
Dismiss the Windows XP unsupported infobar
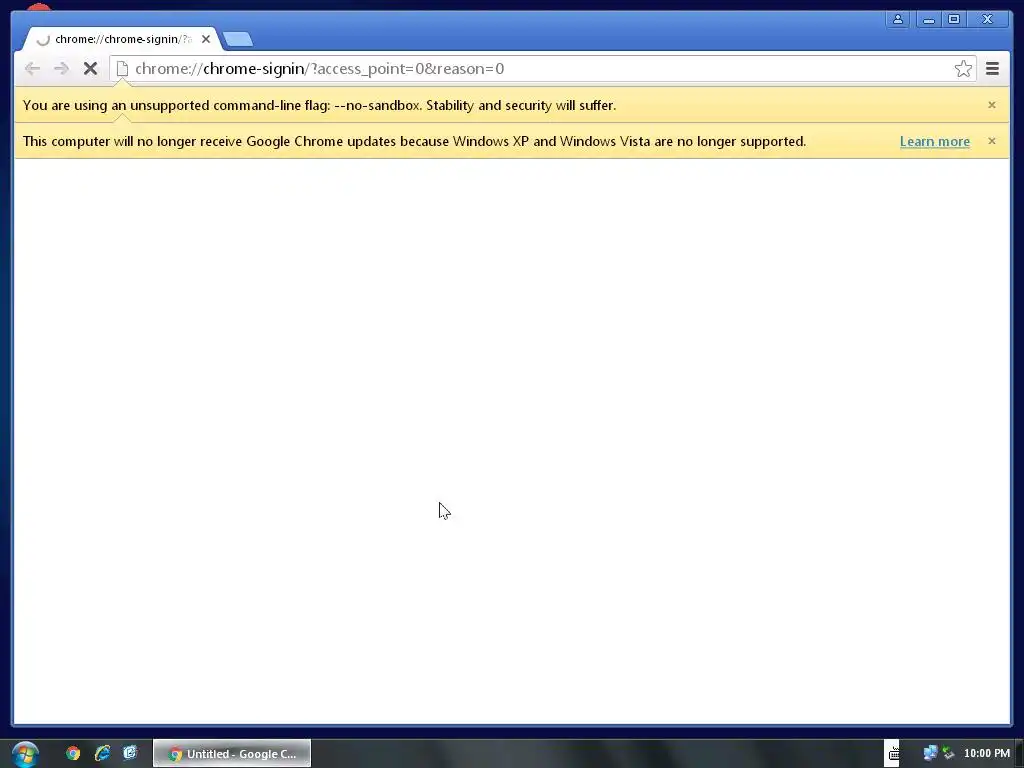click(x=991, y=141)
